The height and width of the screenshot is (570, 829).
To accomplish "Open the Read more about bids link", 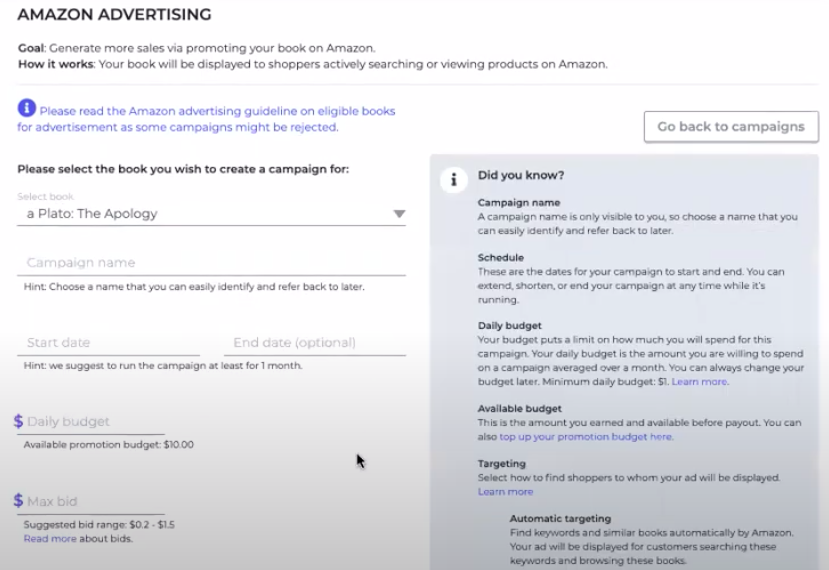I will coord(50,538).
